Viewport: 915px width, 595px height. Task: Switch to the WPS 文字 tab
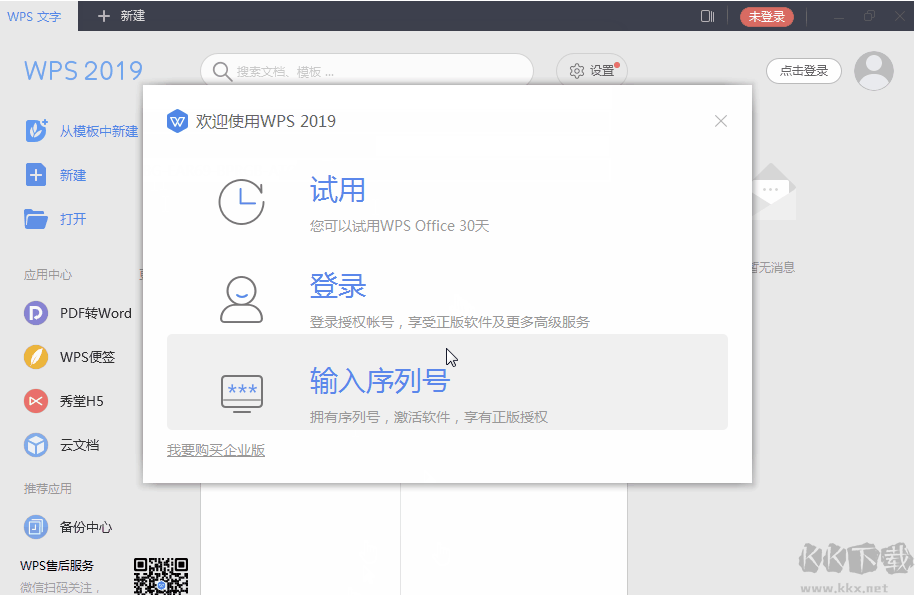(x=33, y=16)
